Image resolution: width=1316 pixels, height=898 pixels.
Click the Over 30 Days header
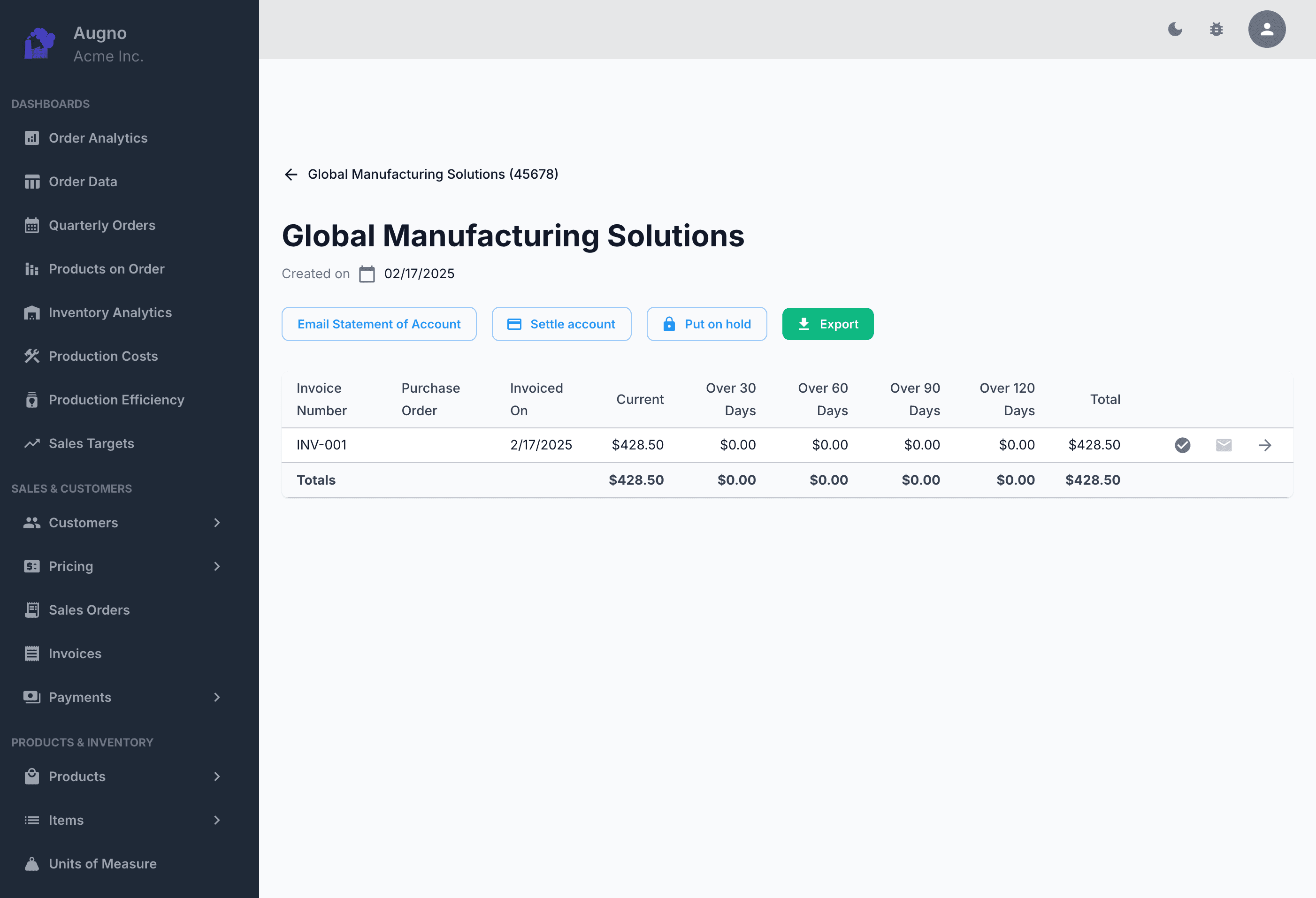coord(730,400)
